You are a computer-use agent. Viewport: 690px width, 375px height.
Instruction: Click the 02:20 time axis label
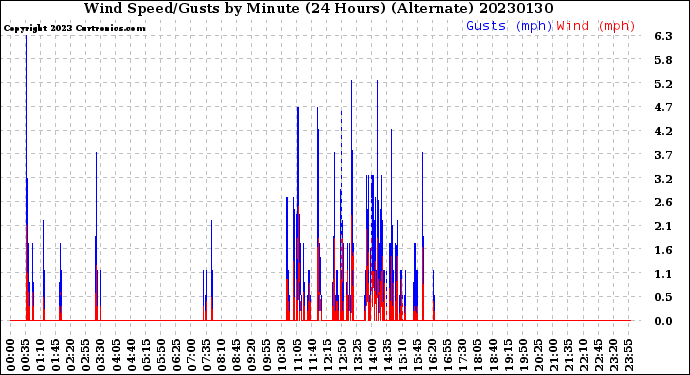pos(71,355)
